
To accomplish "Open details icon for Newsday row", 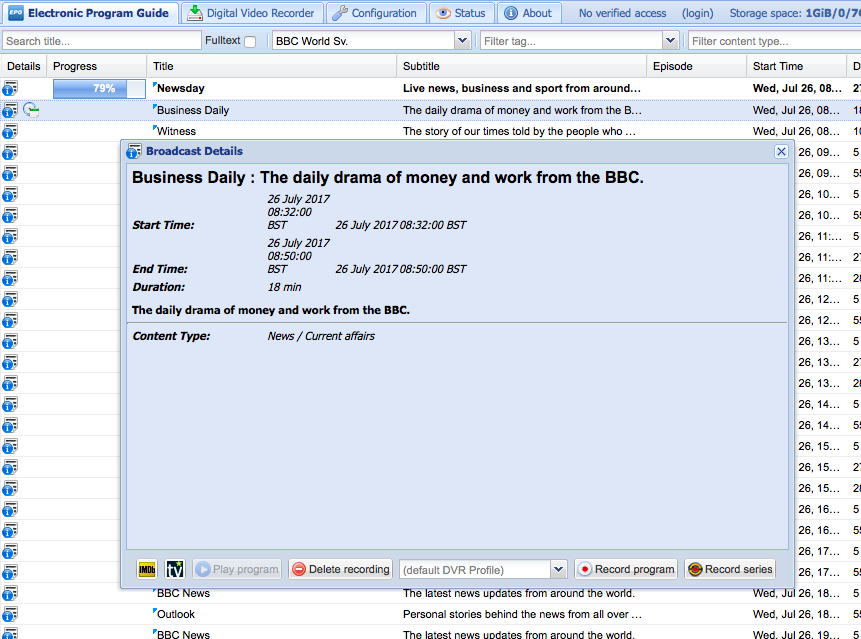I will (10, 89).
